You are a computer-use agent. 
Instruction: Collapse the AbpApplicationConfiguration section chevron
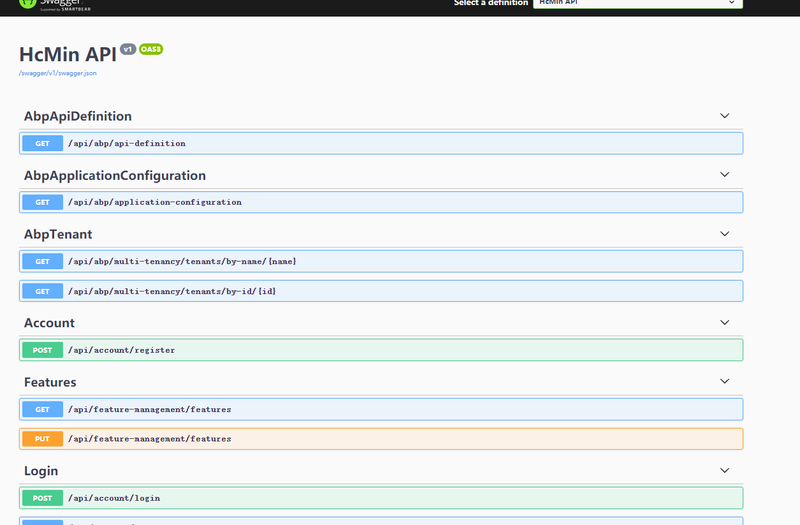tap(724, 174)
